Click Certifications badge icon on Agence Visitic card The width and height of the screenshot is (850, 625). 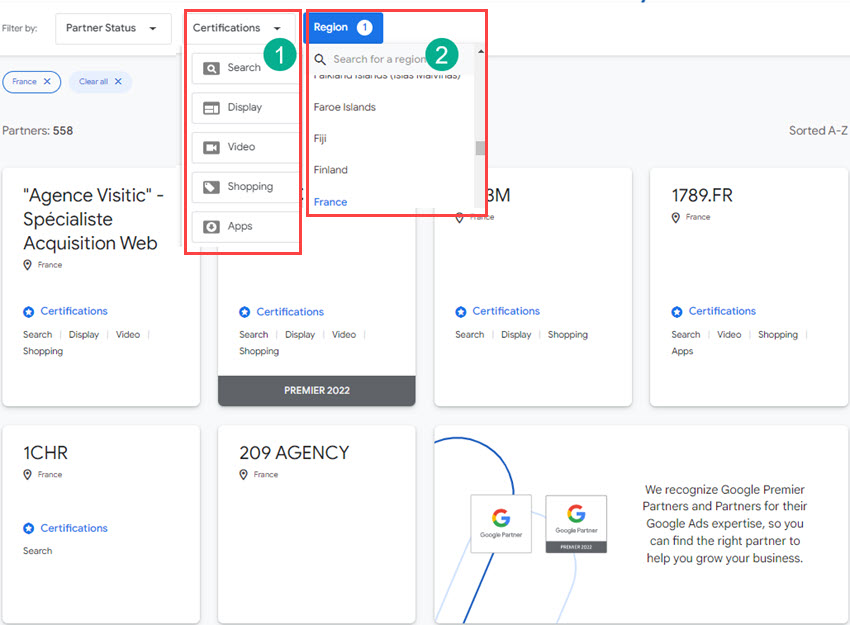[29, 312]
